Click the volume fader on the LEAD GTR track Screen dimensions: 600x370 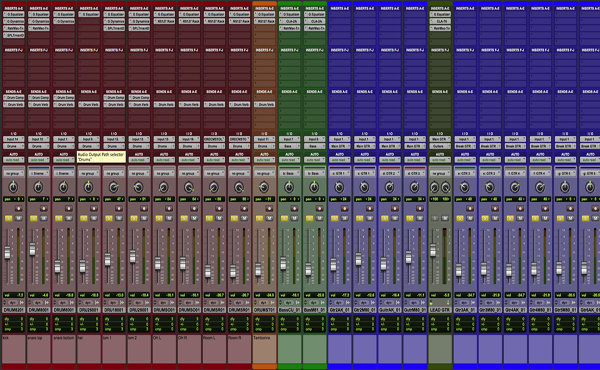tap(433, 250)
